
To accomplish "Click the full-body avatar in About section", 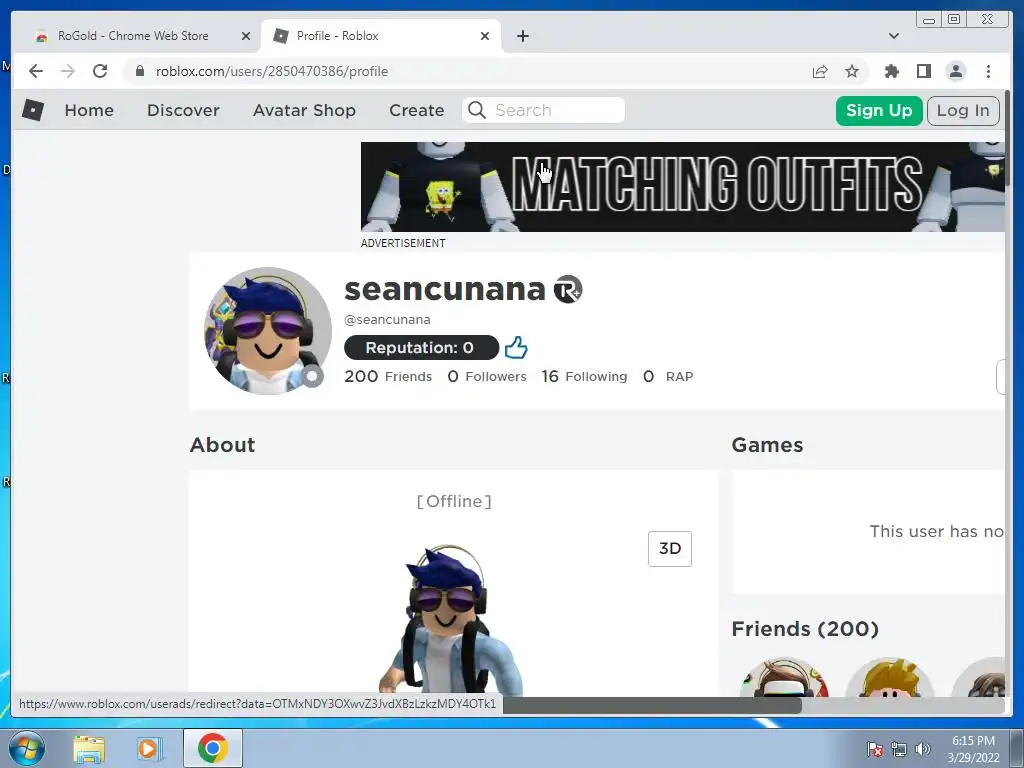I will point(451,617).
